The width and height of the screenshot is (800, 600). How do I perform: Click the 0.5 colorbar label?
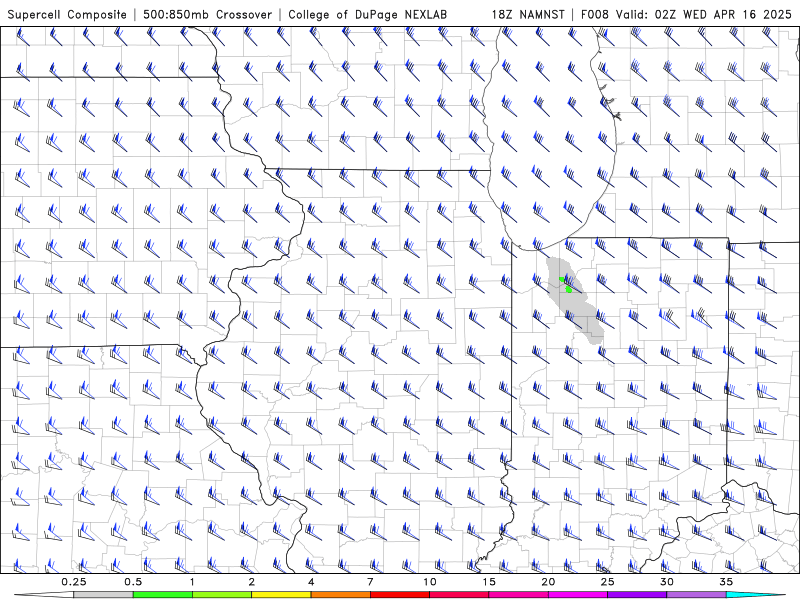coord(133,582)
